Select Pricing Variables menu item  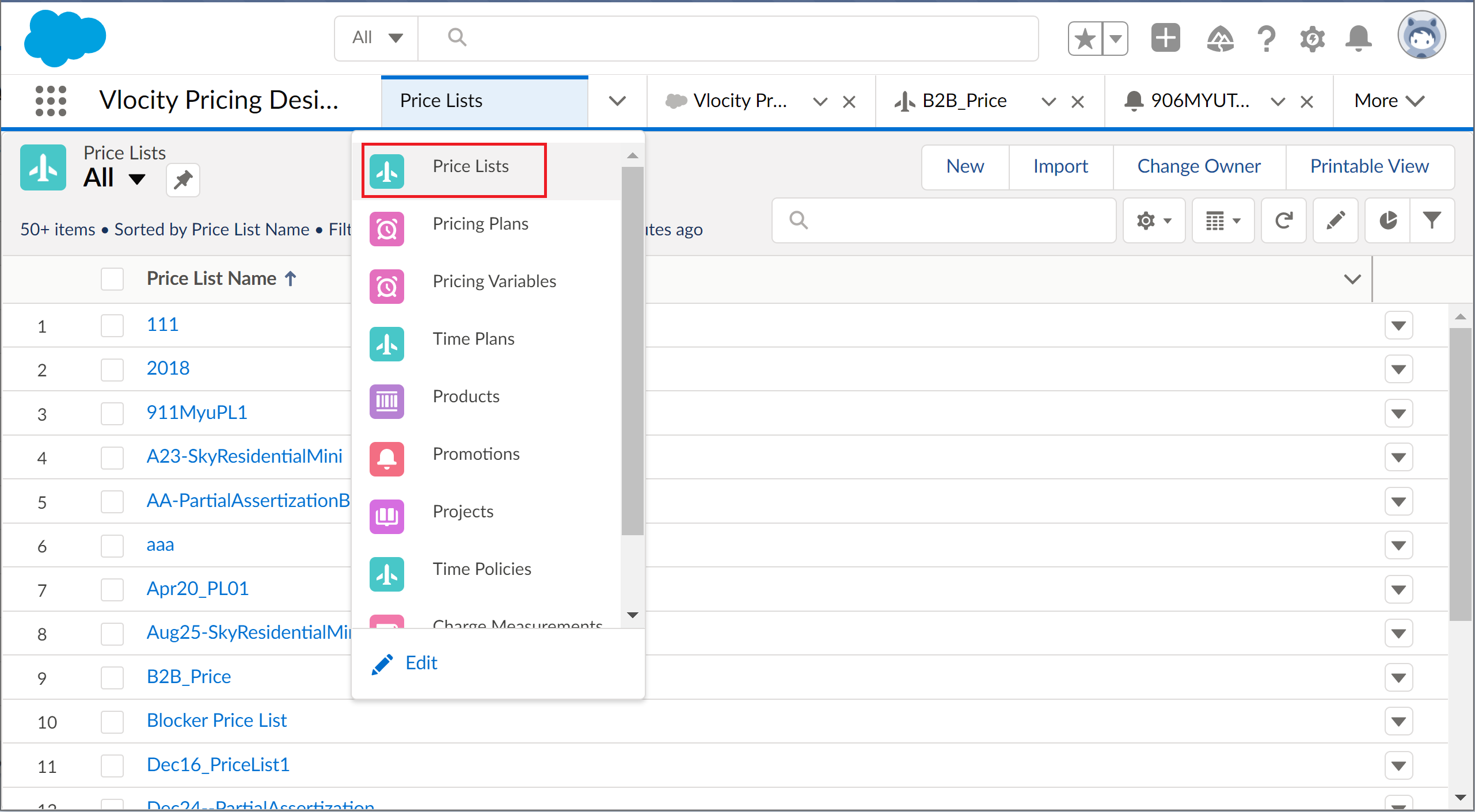click(x=486, y=286)
